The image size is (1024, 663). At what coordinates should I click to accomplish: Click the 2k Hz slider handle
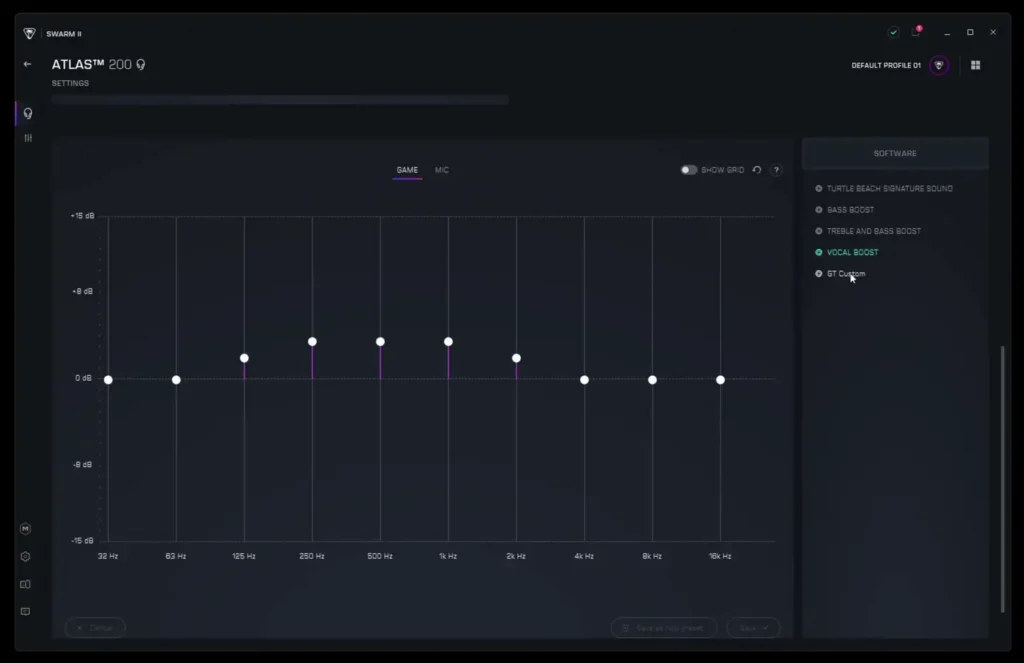[517, 359]
